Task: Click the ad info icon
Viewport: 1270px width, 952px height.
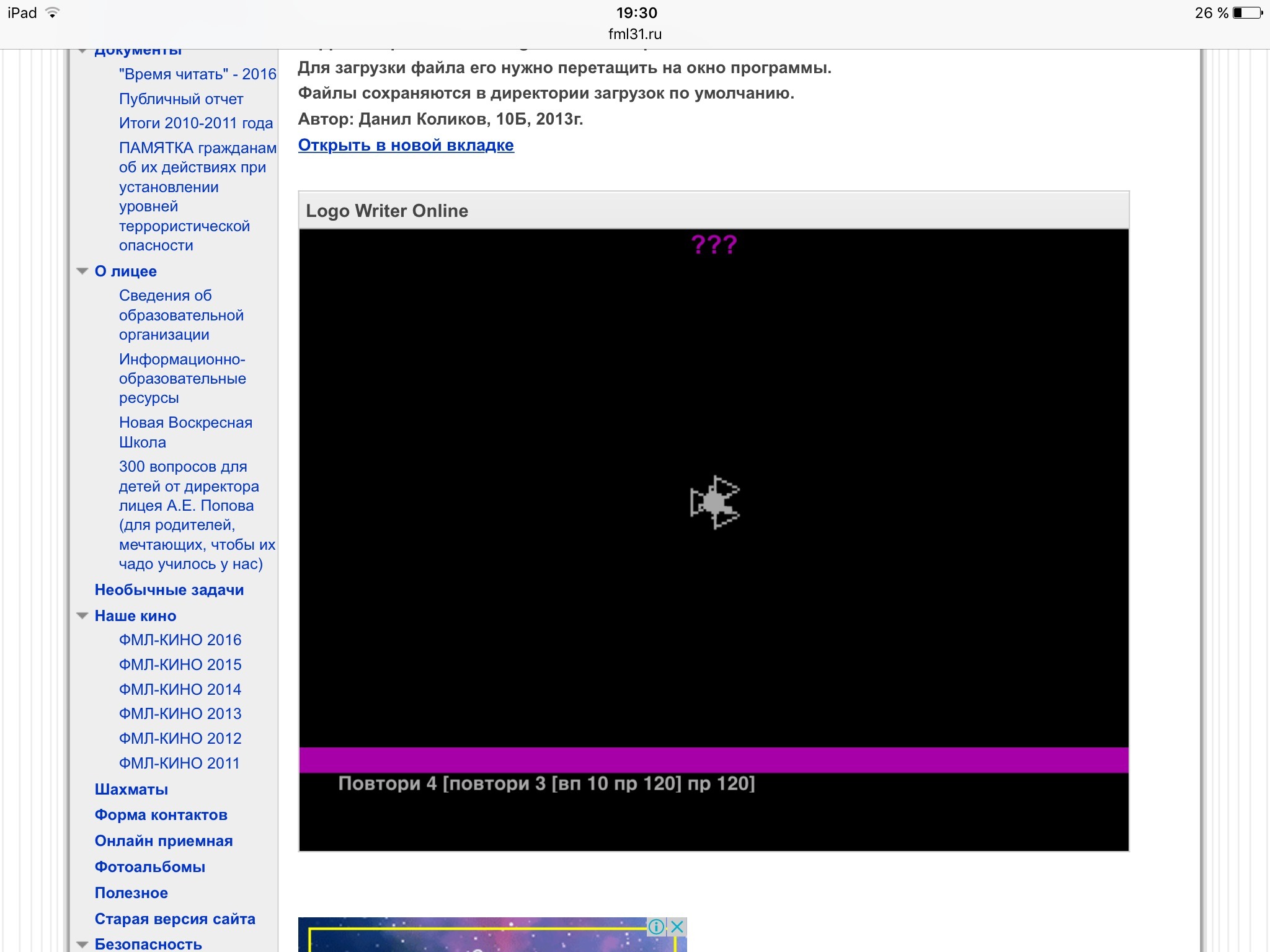Action: click(656, 927)
